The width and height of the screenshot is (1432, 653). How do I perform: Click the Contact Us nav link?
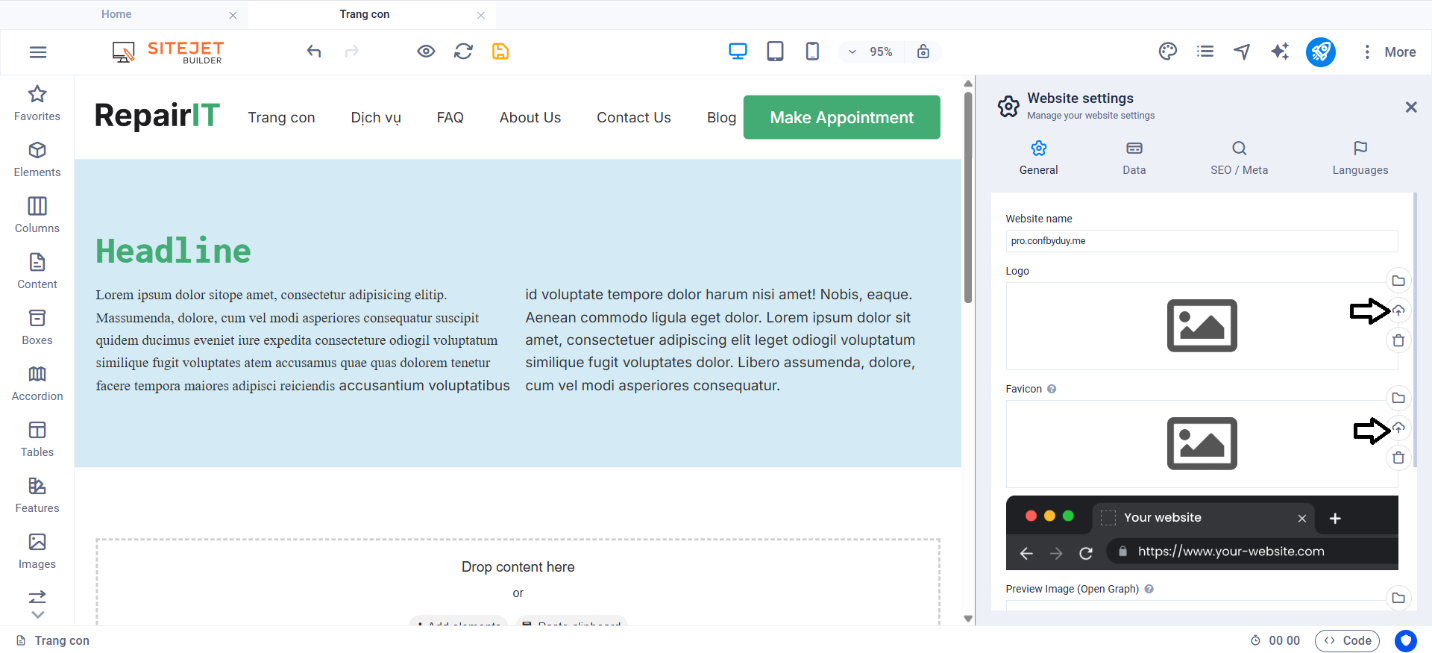point(633,117)
